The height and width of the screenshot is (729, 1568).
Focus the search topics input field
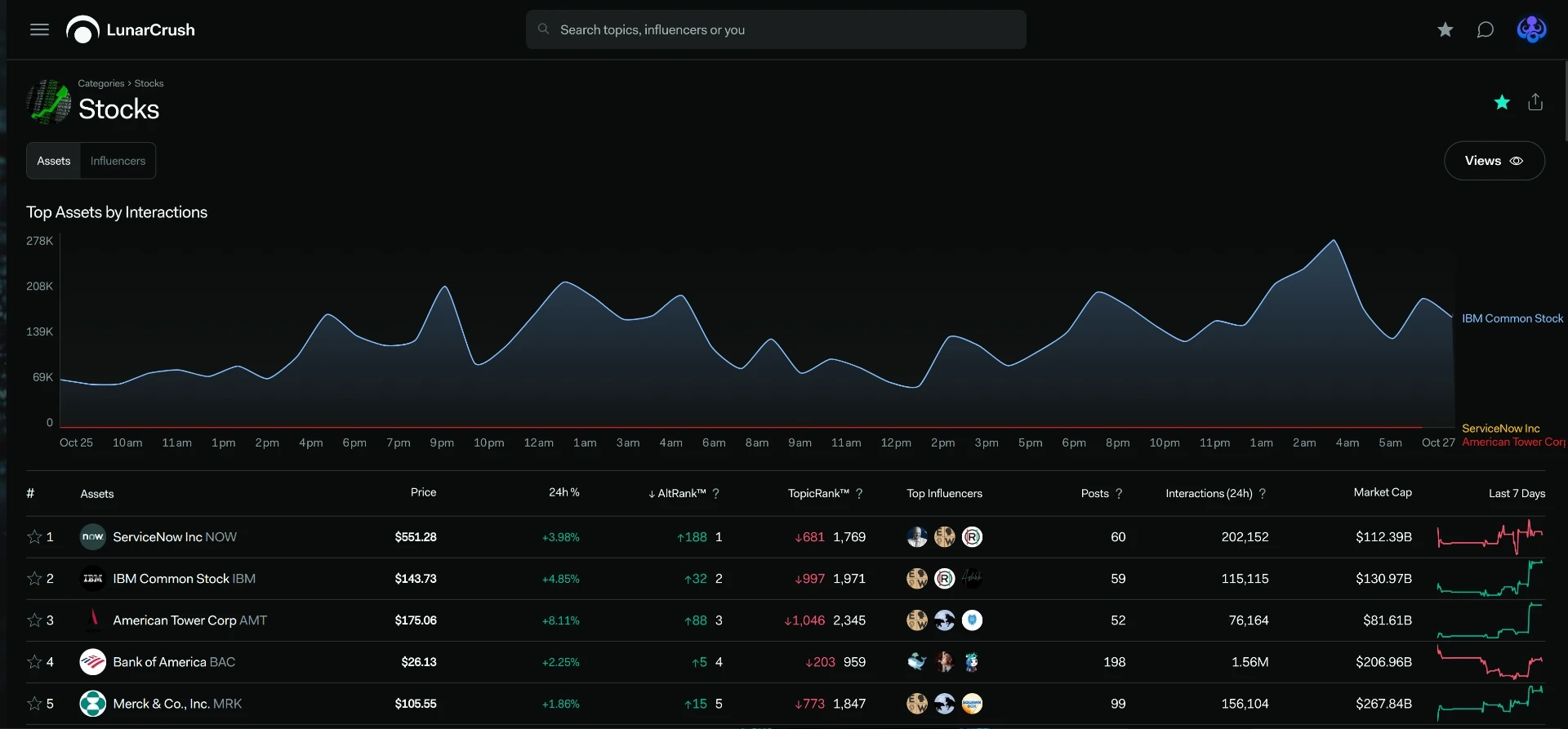coord(776,30)
